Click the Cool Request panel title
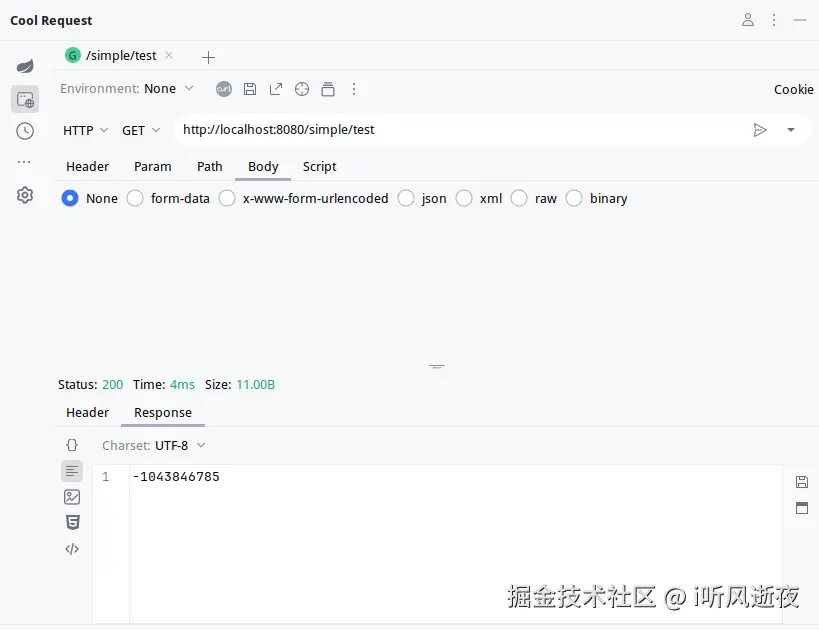The image size is (819, 630). (x=51, y=20)
